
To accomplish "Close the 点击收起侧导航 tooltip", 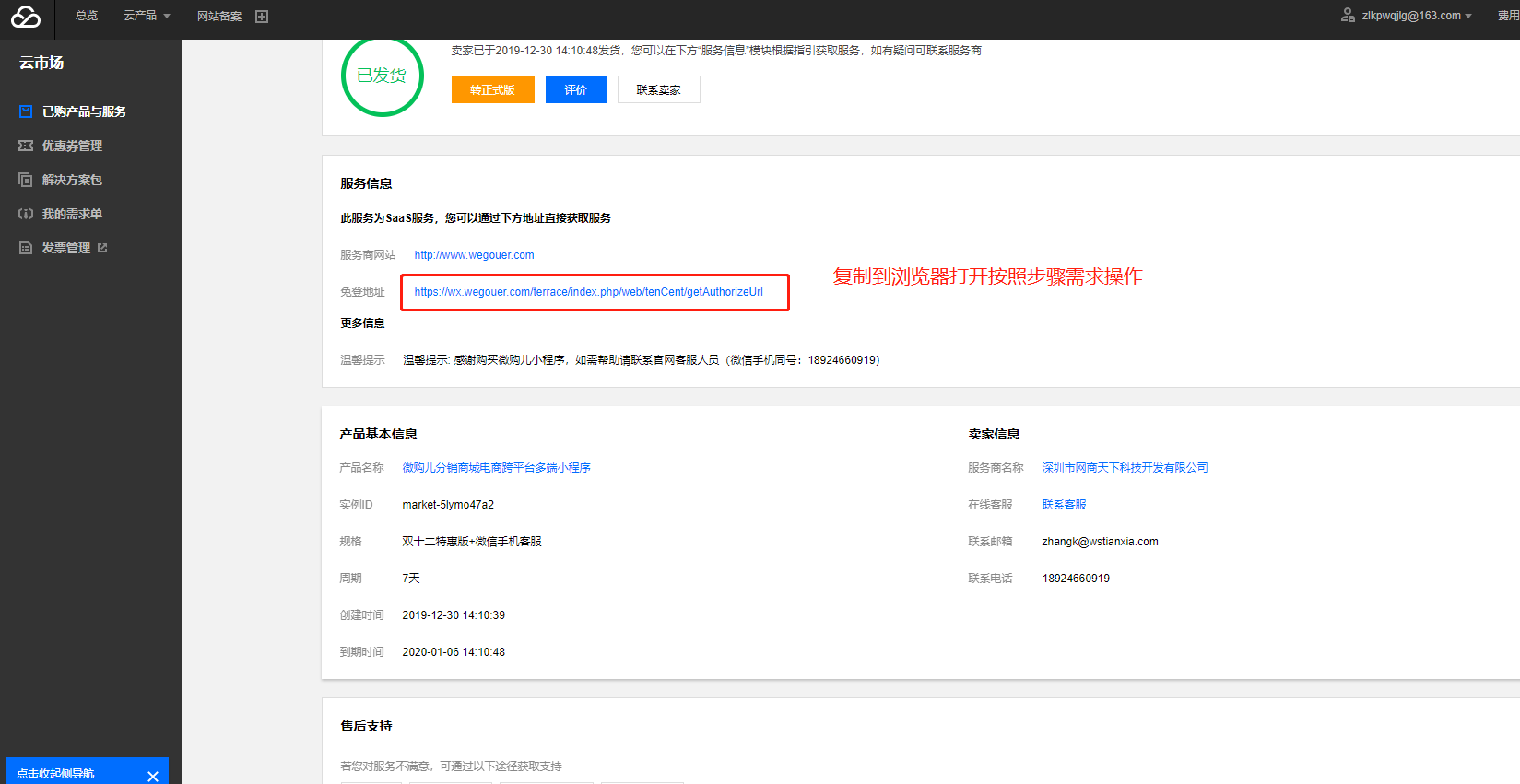I will click(153, 776).
